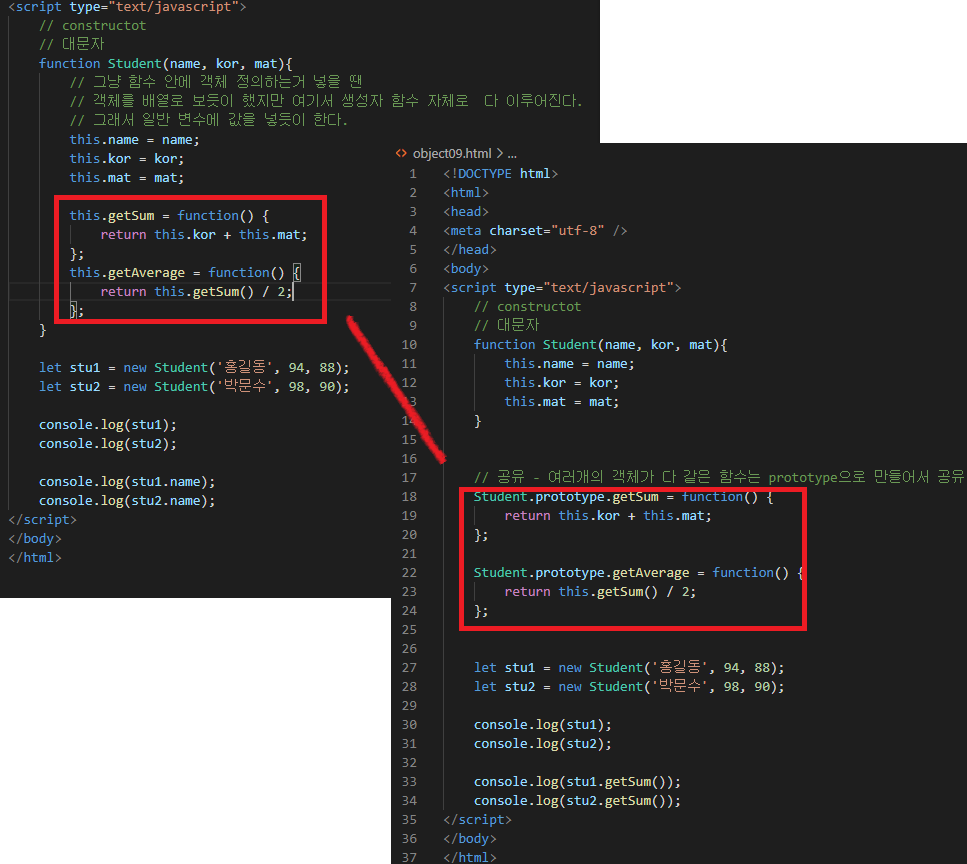Click the '// constructot' comment on line 8
Screen dimensions: 967x864
pos(527,307)
